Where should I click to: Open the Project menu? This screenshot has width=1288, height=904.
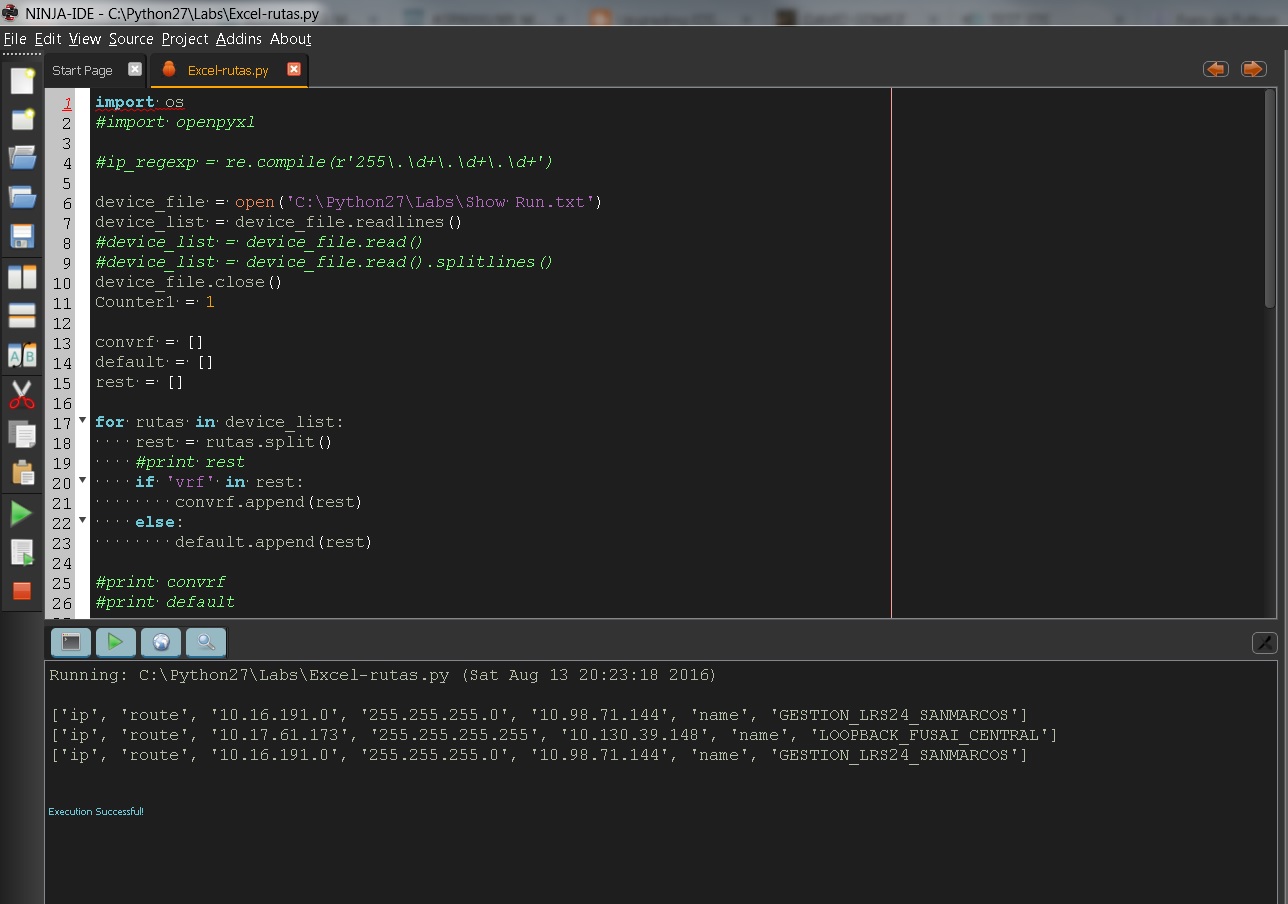tap(185, 39)
